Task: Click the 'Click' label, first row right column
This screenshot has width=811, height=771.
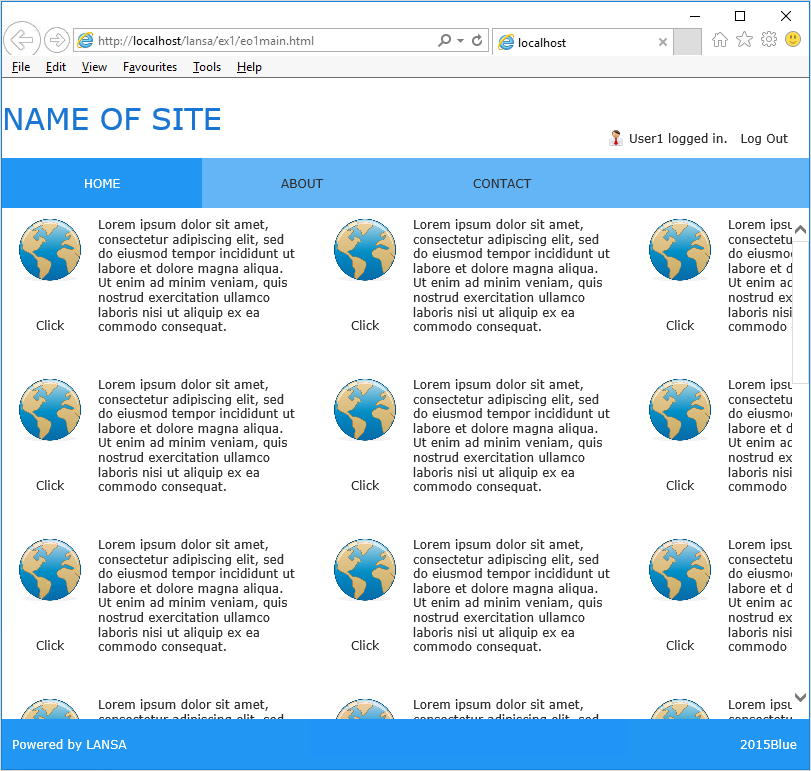Action: pos(680,326)
